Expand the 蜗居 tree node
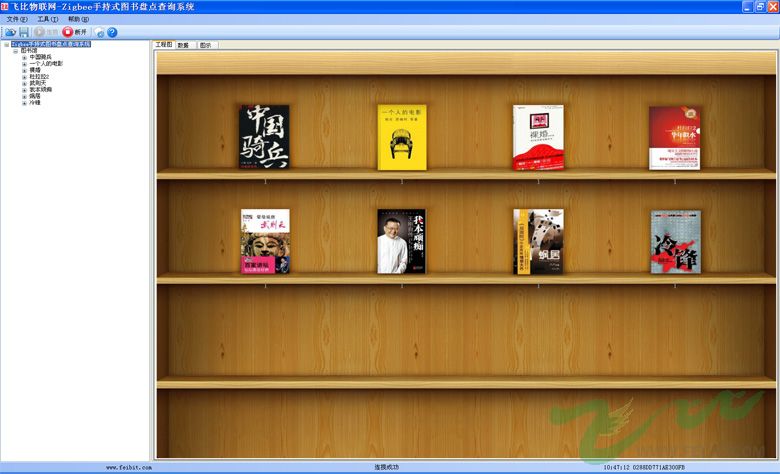Image resolution: width=780 pixels, height=474 pixels. coord(24,96)
